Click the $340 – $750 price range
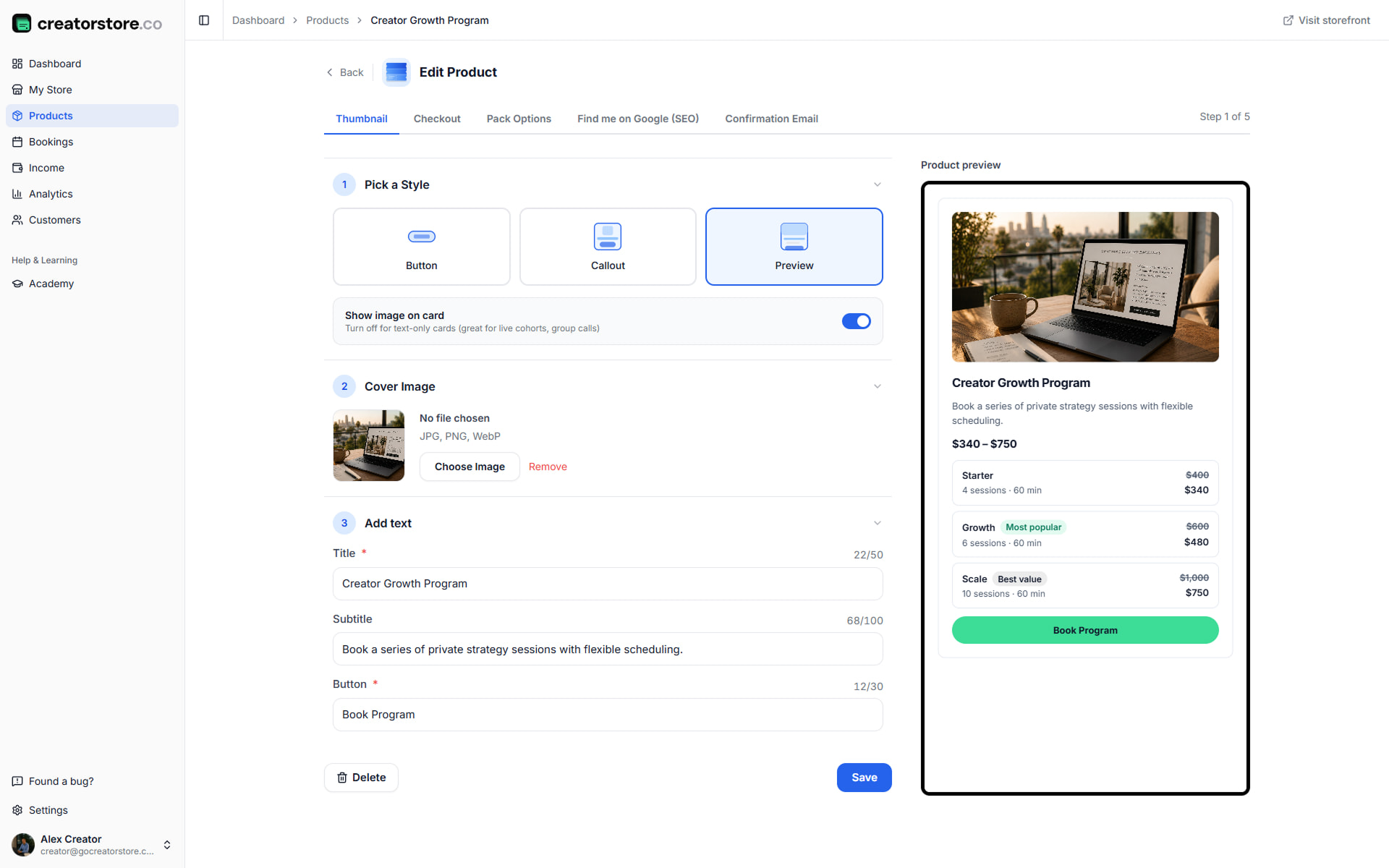1389x868 pixels. point(984,444)
